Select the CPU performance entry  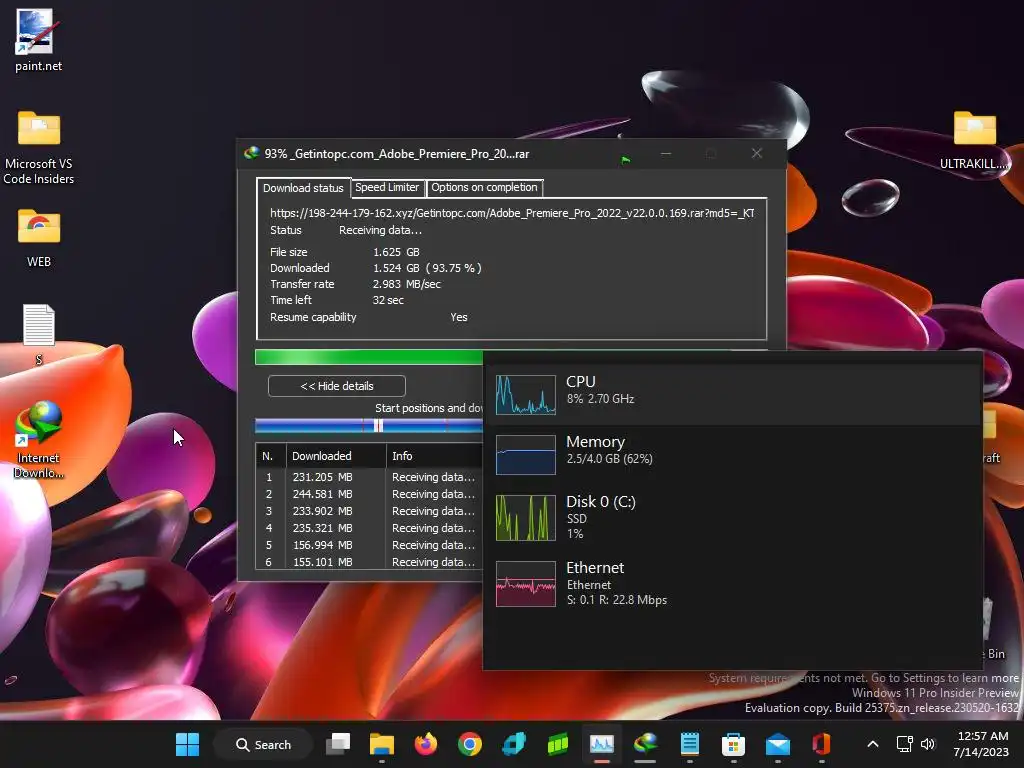[x=733, y=394]
